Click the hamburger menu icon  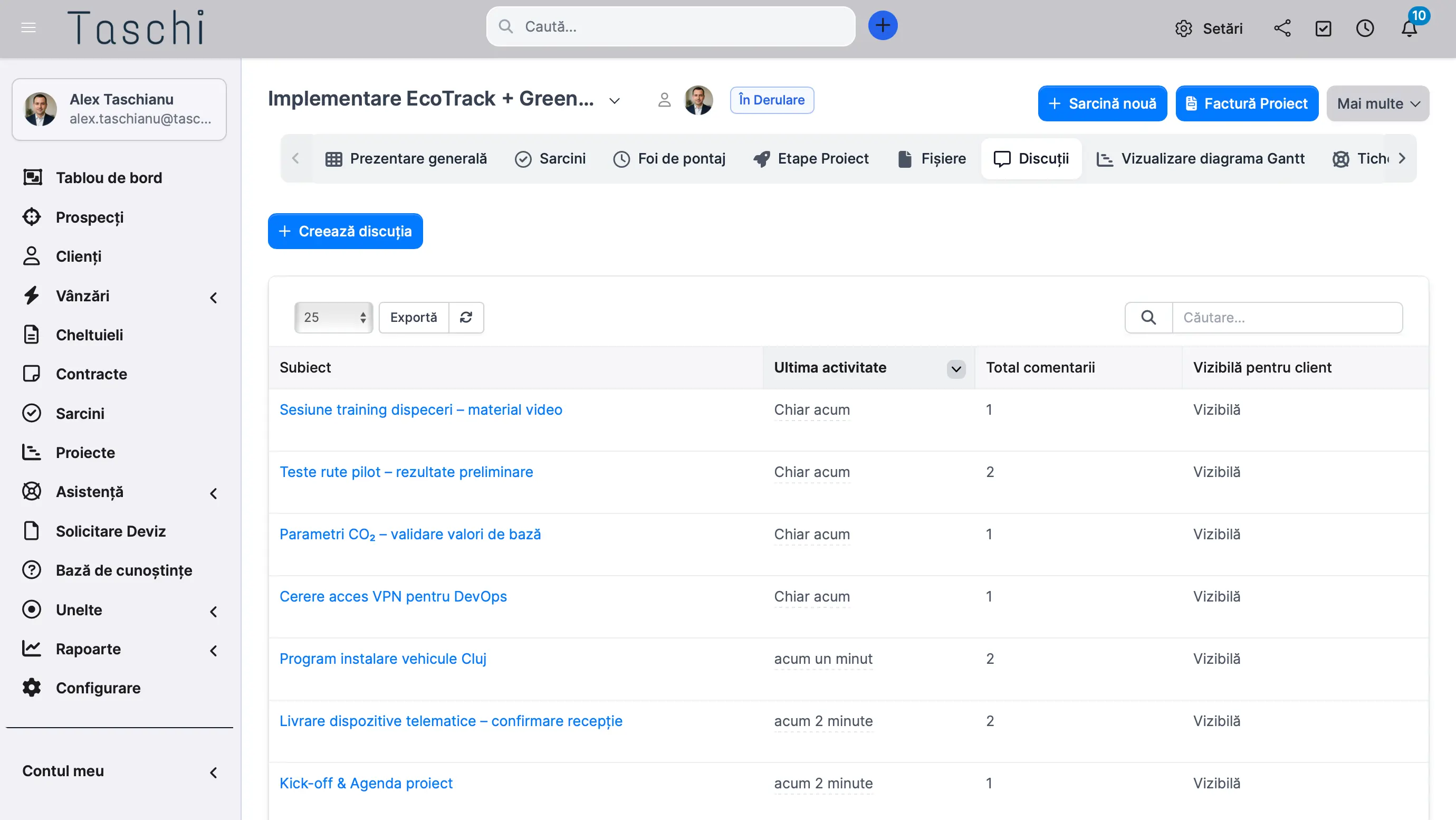28,28
